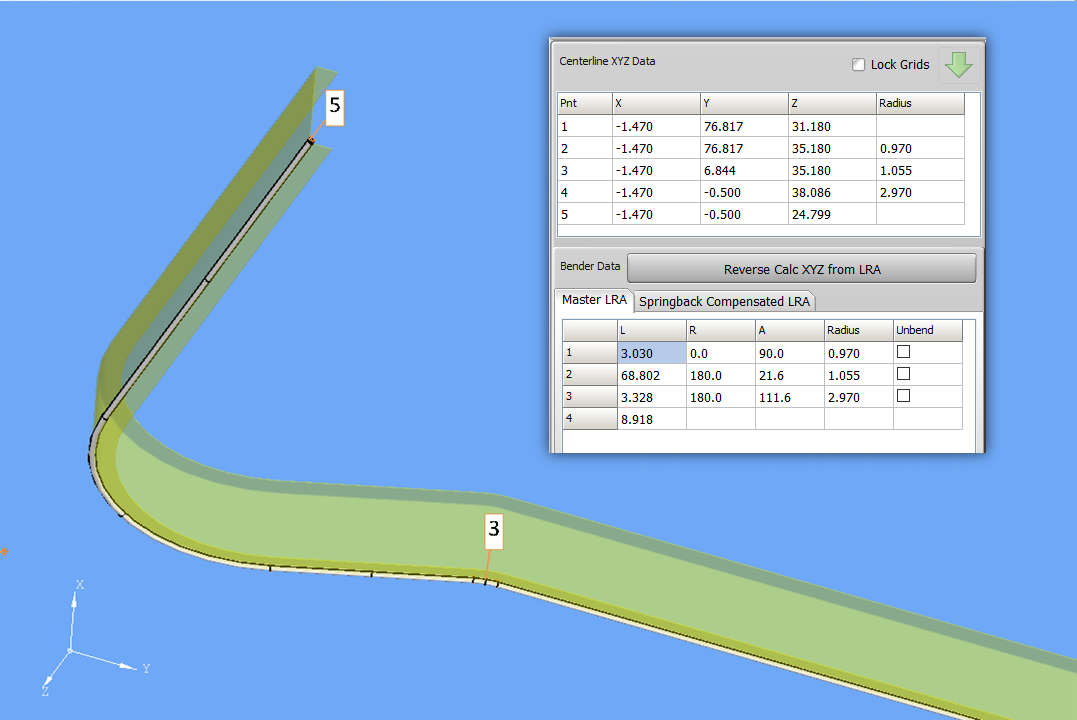
Task: Click the L value 68.802 cell
Action: (651, 374)
